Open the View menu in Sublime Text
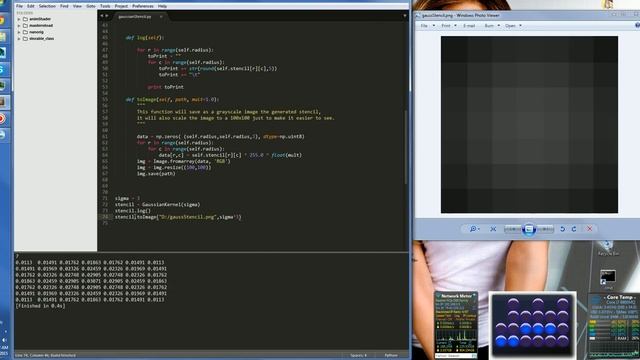 (77, 6)
